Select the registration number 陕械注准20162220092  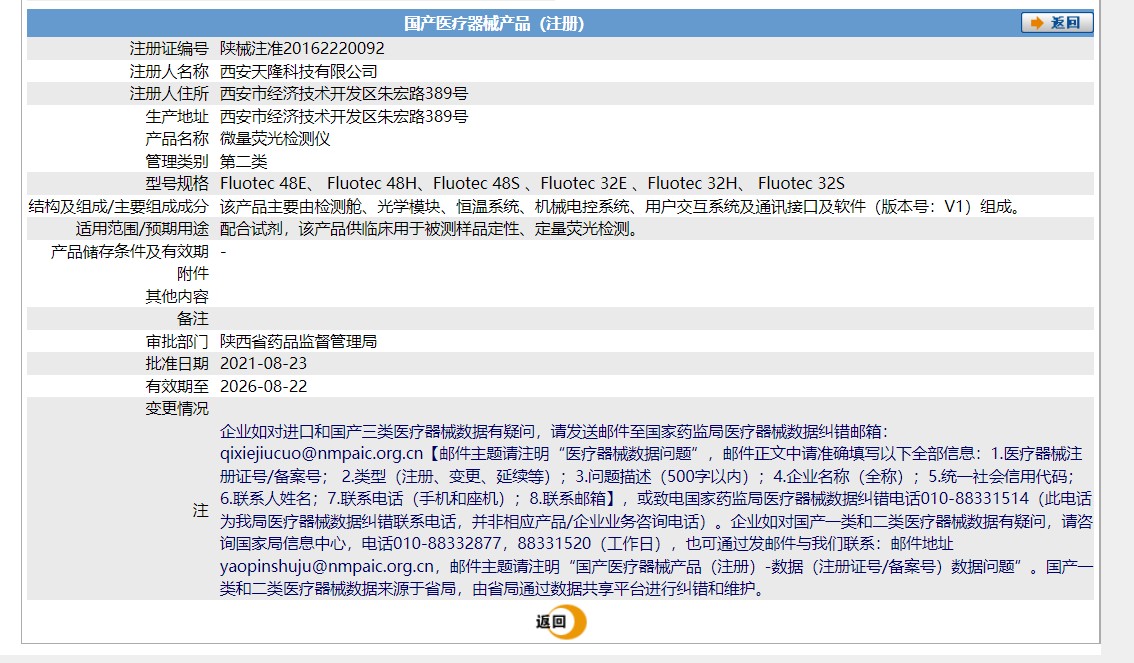pos(302,48)
